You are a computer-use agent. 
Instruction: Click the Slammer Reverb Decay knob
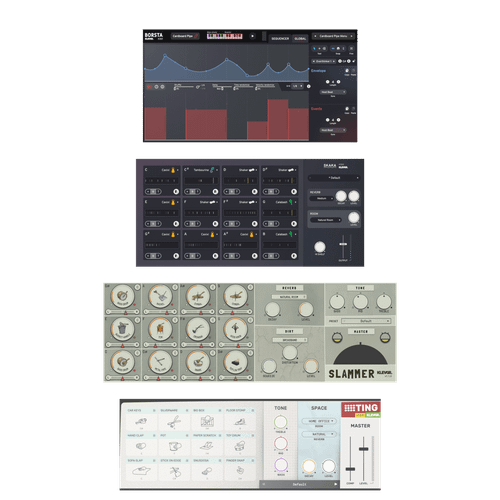click(x=272, y=309)
